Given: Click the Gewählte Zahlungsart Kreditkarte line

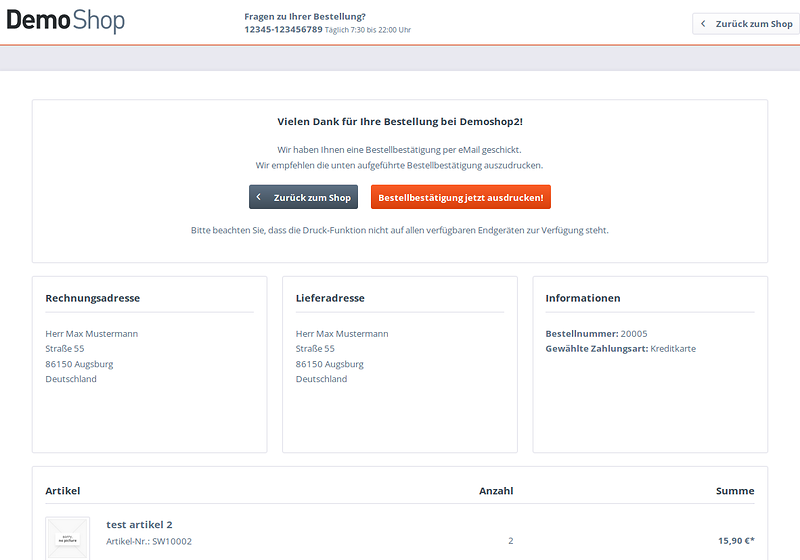Looking at the screenshot, I should tap(620, 349).
